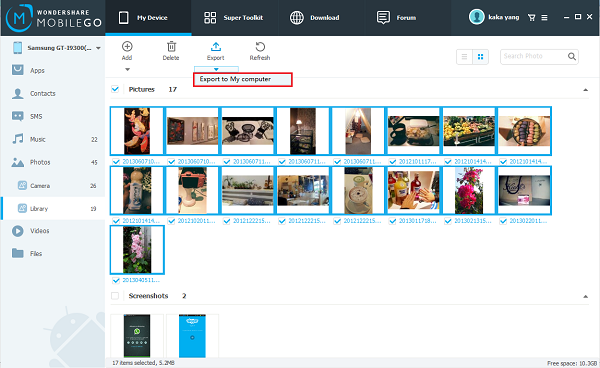Open Files in the sidebar
600x368 pixels.
point(52,253)
